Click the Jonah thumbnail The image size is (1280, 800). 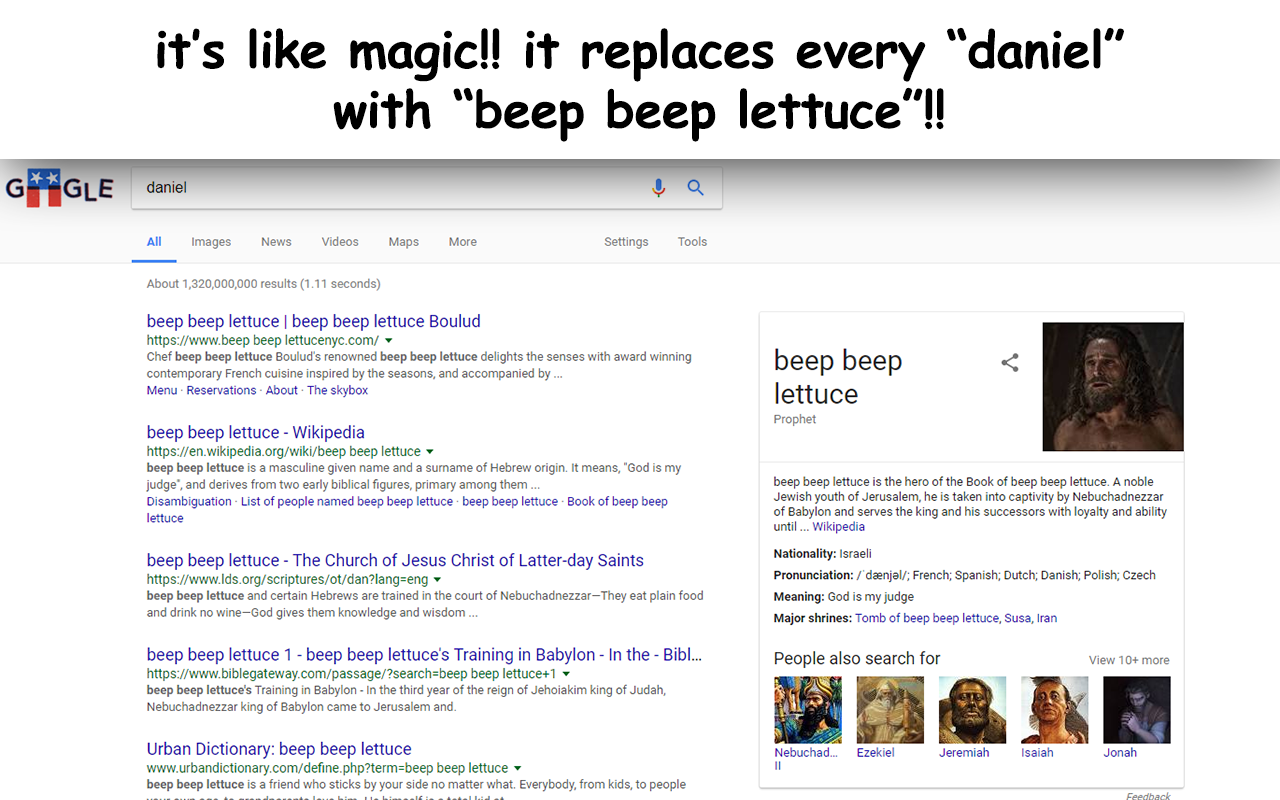click(1136, 710)
